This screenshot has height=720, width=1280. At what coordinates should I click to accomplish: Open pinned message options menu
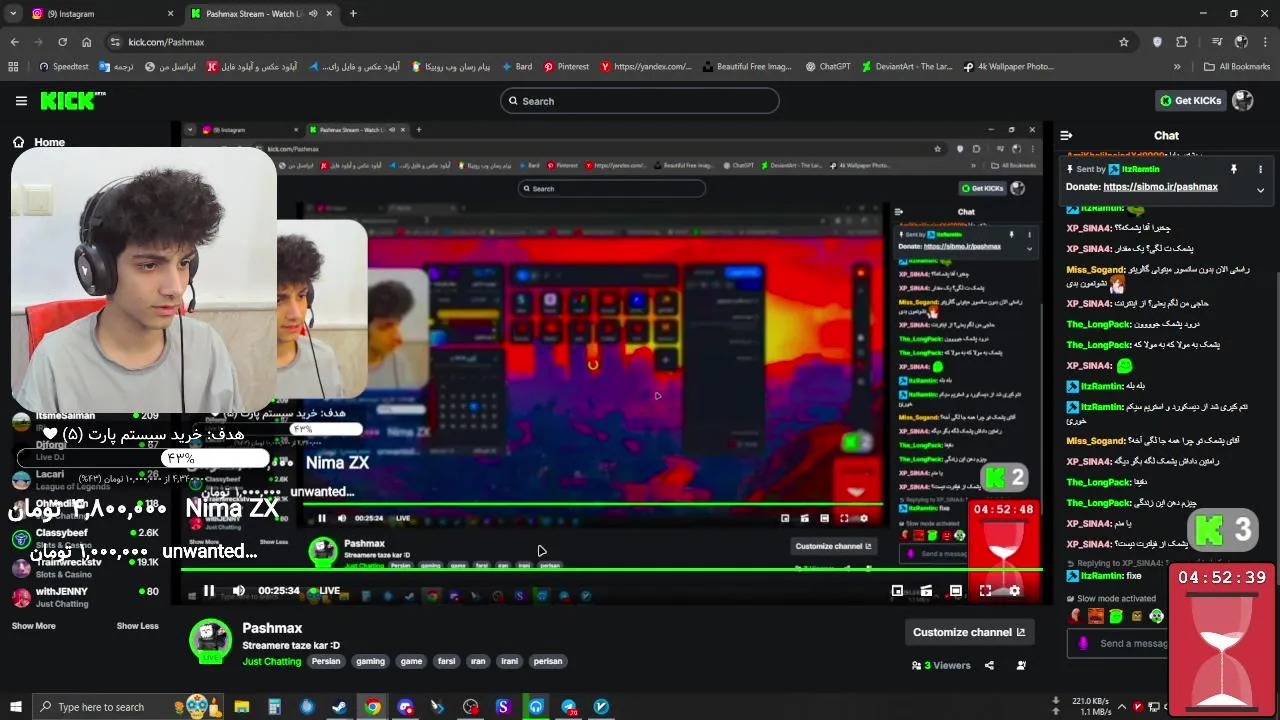point(1260,169)
